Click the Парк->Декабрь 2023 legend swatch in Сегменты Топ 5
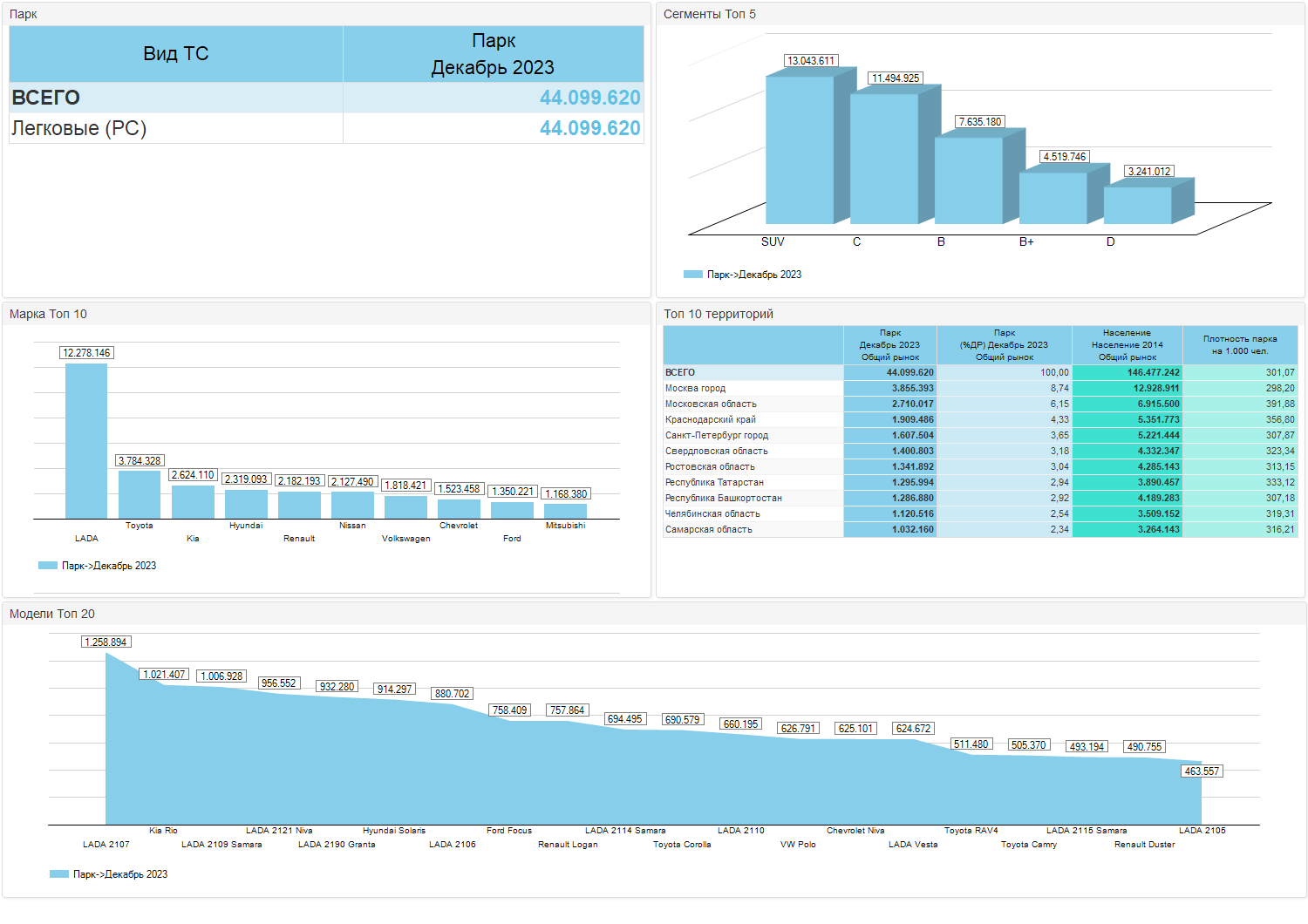Viewport: 1308px width, 924px height. click(x=692, y=274)
